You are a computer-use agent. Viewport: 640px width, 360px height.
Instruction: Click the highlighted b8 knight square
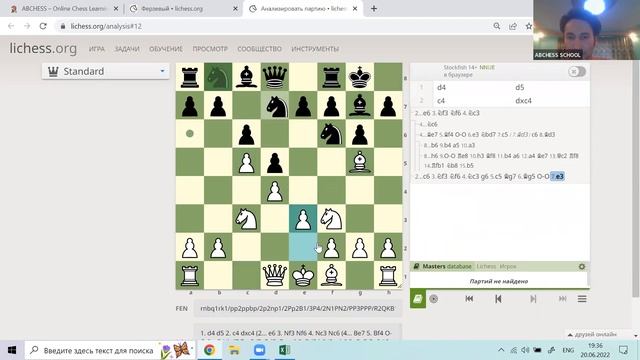(x=218, y=77)
